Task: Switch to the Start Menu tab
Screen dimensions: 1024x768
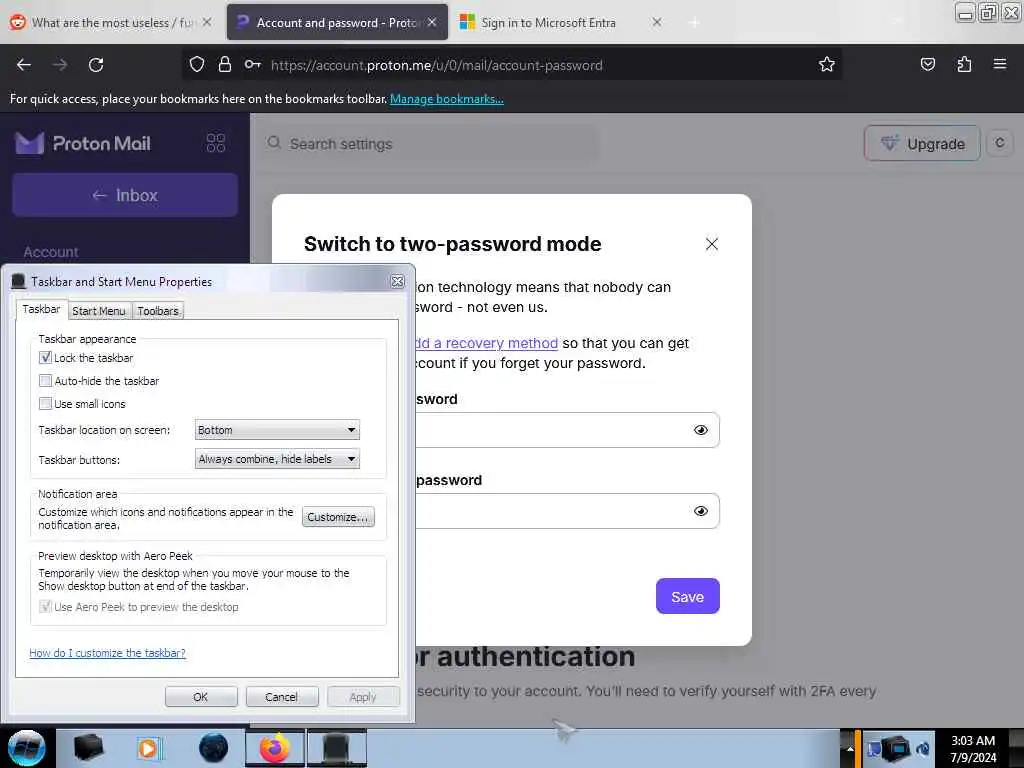Action: (99, 311)
